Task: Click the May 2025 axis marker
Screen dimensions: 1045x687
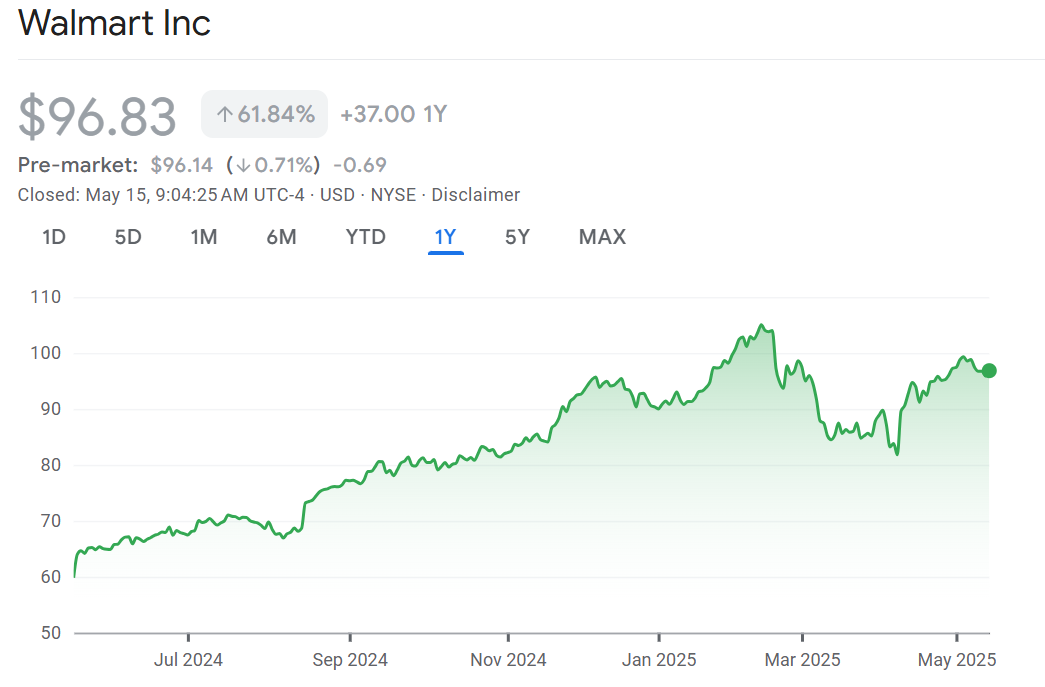Action: pyautogui.click(x=957, y=660)
